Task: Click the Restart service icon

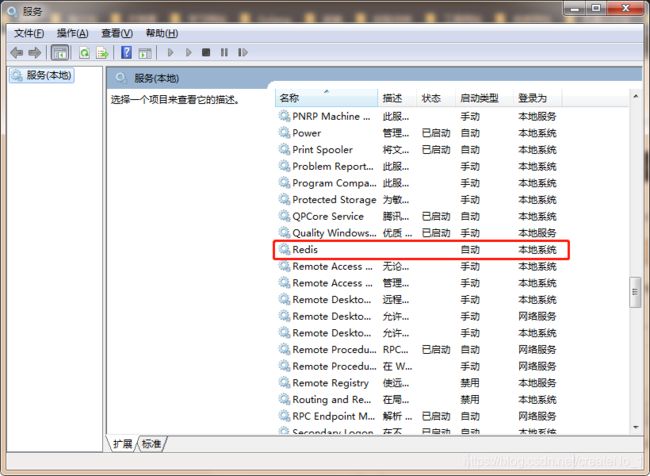Action: click(243, 52)
